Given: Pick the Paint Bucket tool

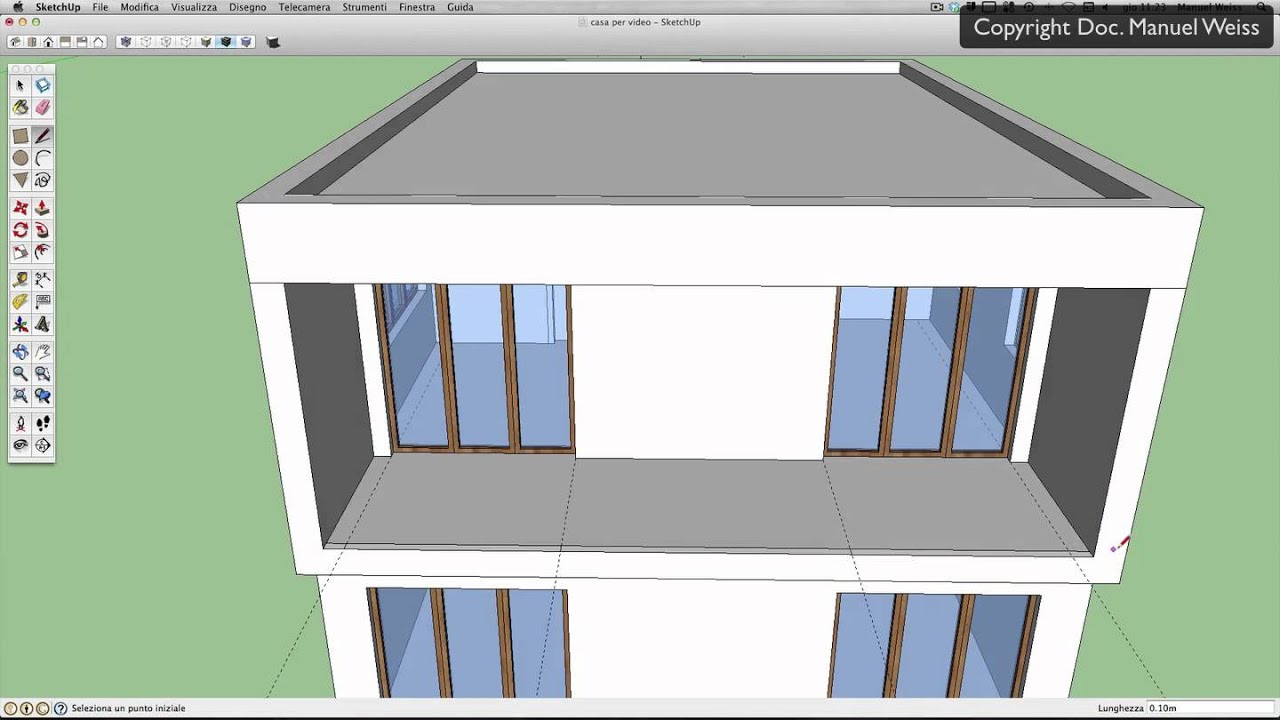Looking at the screenshot, I should coord(20,108).
